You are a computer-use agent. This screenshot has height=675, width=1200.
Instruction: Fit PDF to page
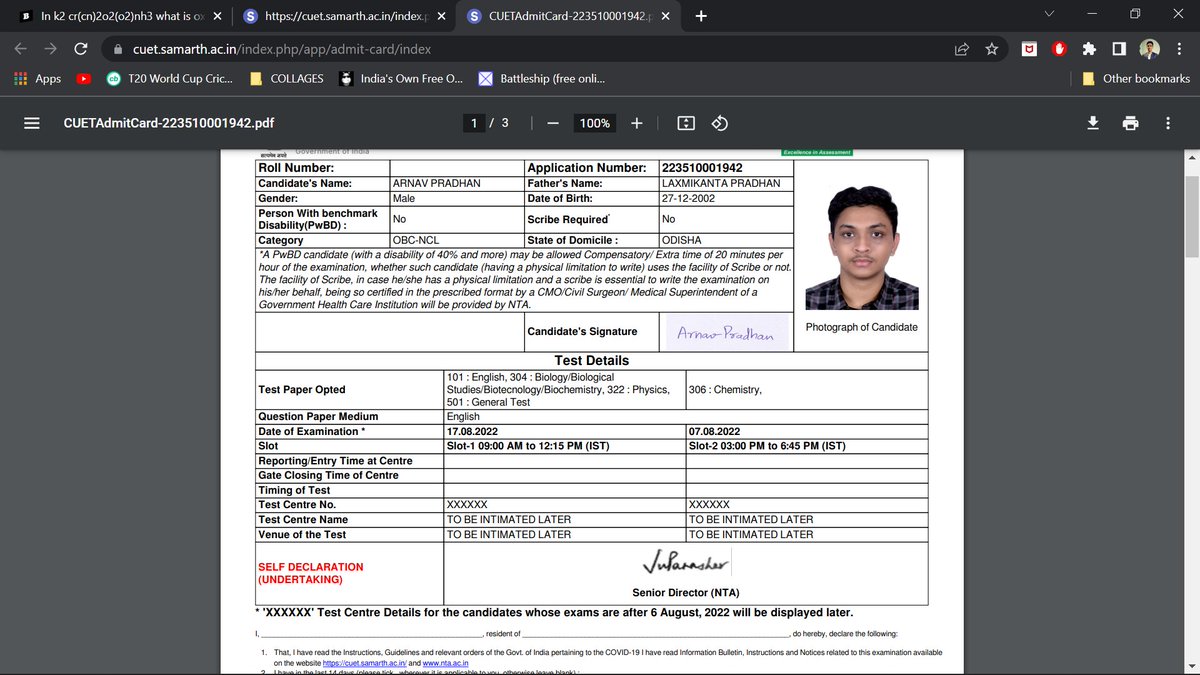point(686,123)
